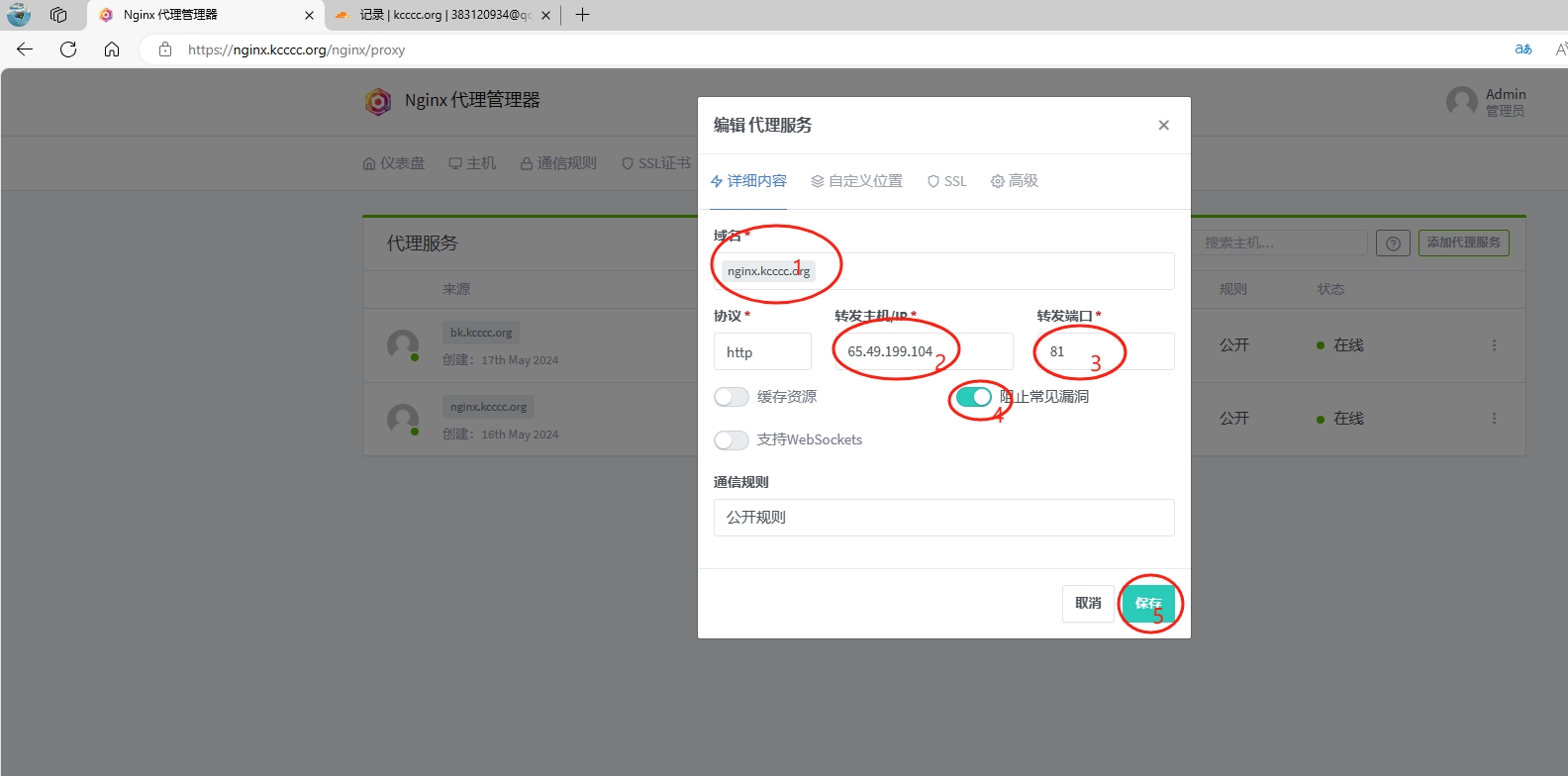Screen dimensions: 1568x776
Task: Toggle the 支持WebSockets switch
Action: (x=732, y=440)
